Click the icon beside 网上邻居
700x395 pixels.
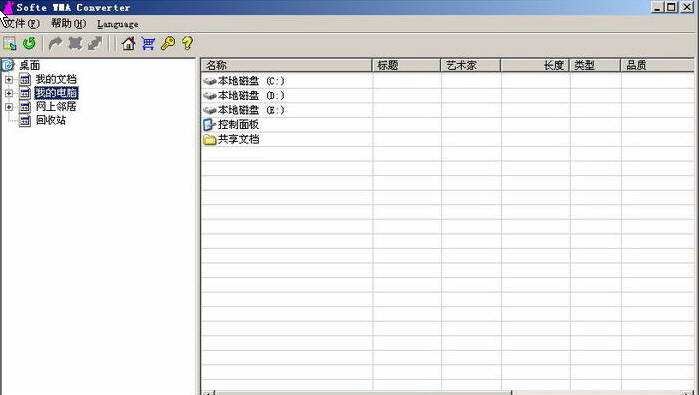[x=25, y=107]
